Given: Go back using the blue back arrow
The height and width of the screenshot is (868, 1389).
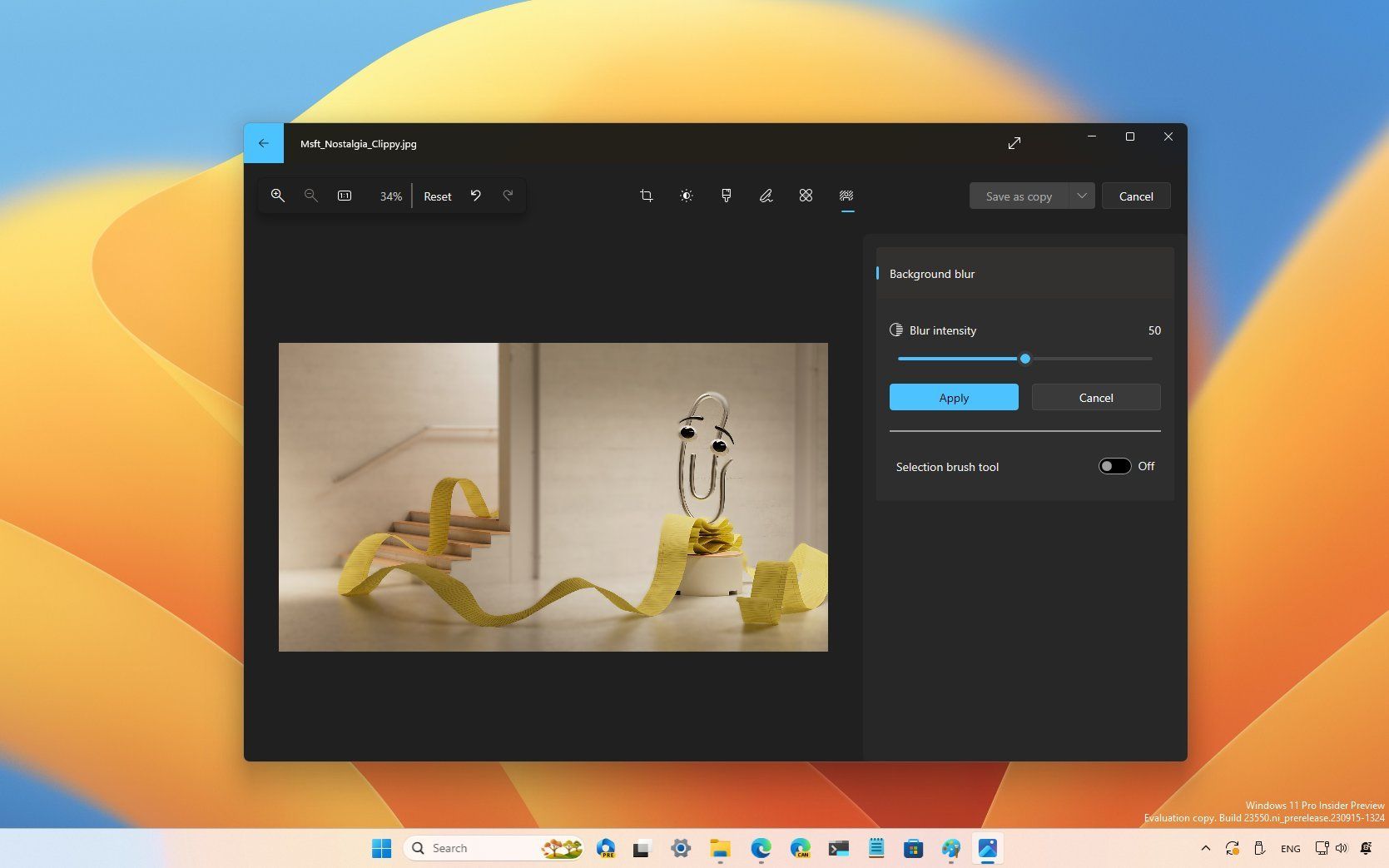Looking at the screenshot, I should click(264, 142).
